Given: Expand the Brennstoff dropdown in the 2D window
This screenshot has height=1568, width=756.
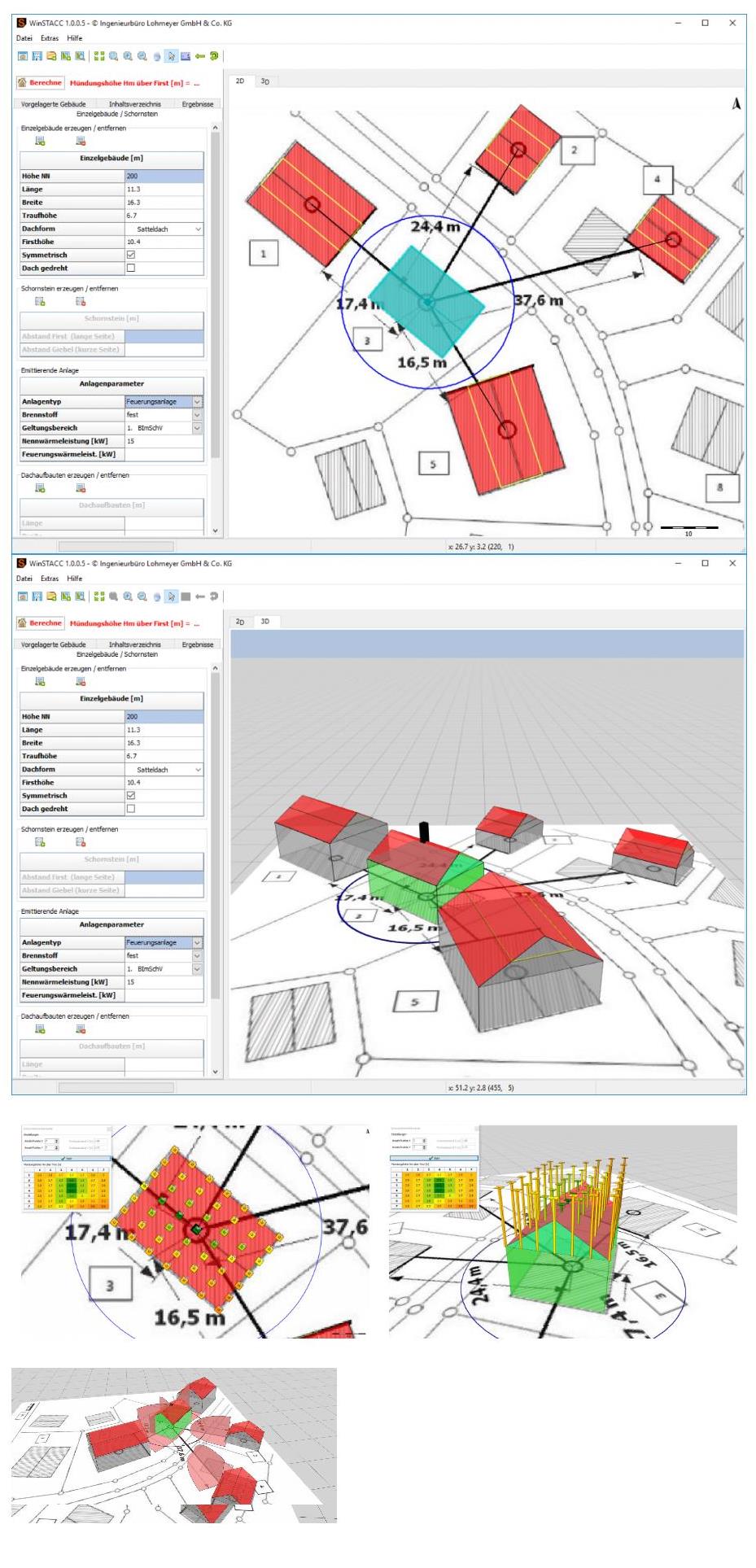Looking at the screenshot, I should 197,415.
